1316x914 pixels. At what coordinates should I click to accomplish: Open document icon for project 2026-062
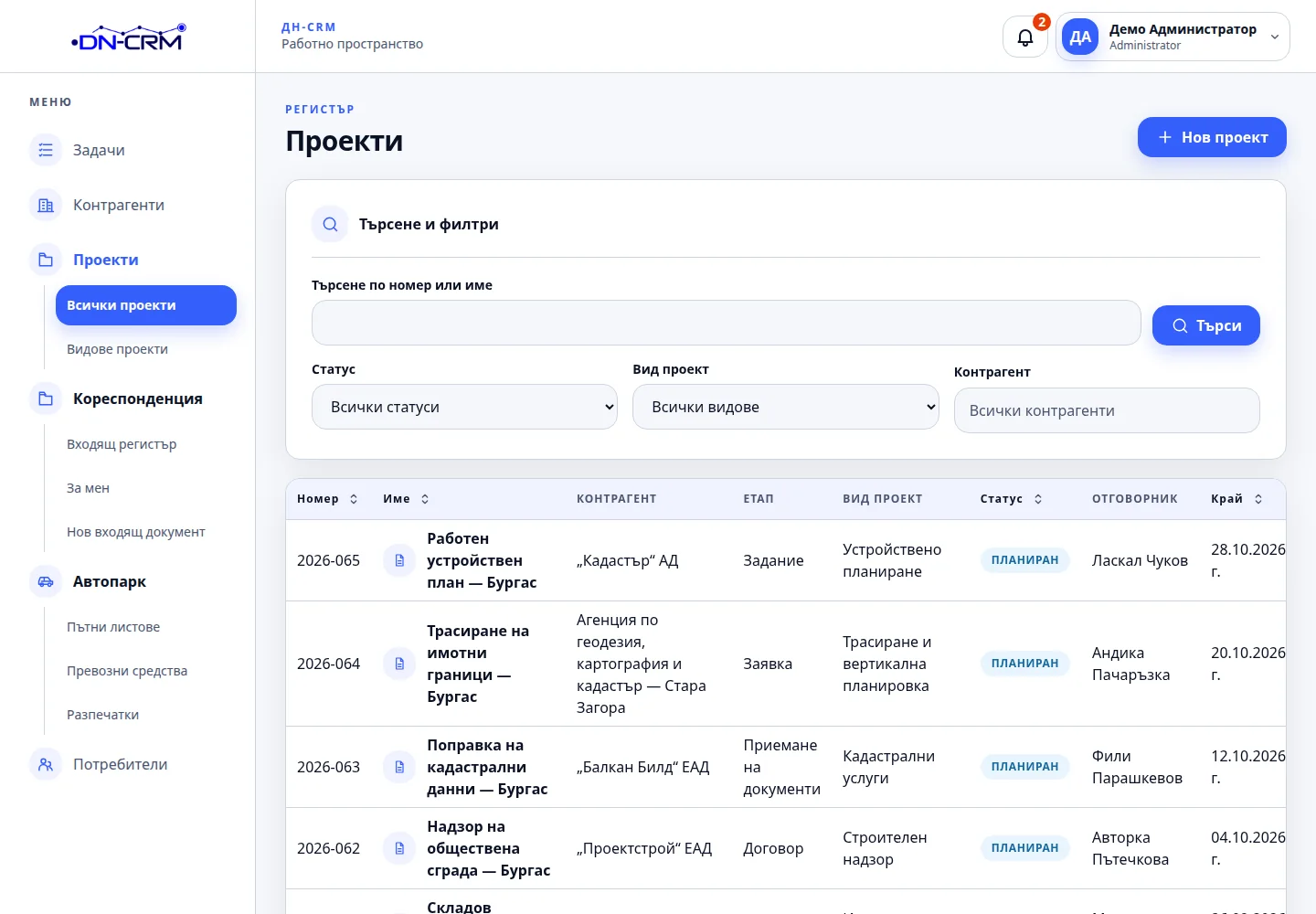pyautogui.click(x=399, y=848)
